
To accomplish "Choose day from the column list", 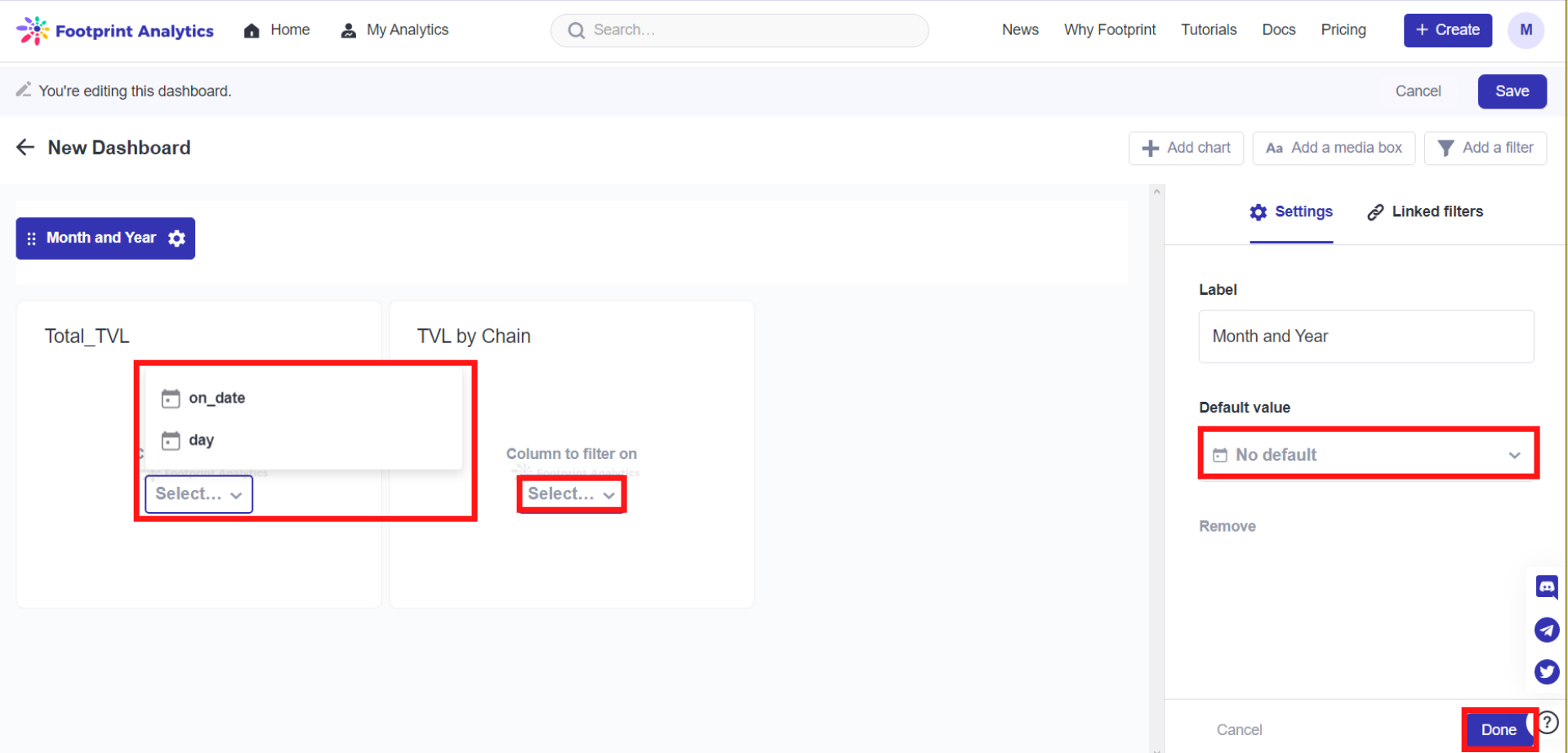I will pos(304,441).
